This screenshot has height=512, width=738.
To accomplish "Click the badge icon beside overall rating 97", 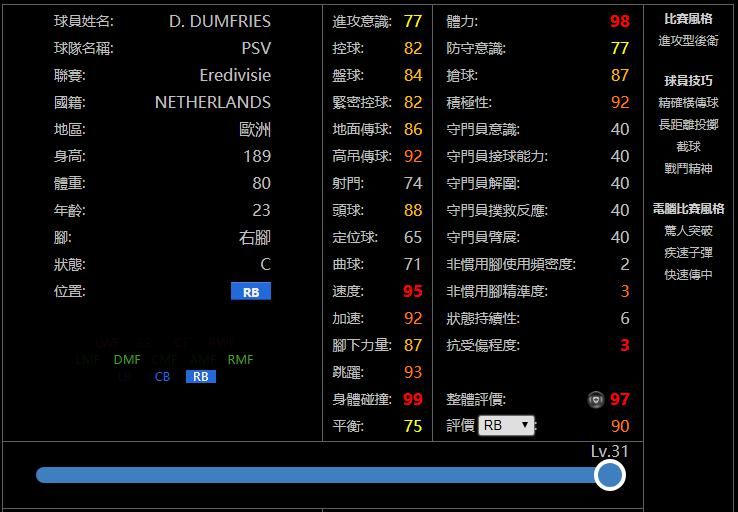I will click(595, 400).
